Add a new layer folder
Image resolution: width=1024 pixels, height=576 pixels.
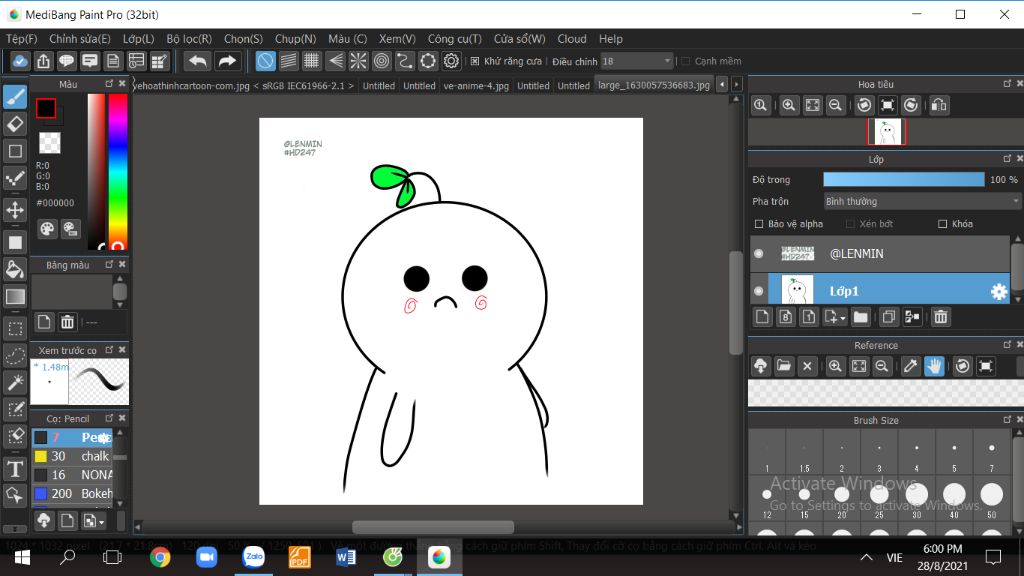[x=861, y=317]
